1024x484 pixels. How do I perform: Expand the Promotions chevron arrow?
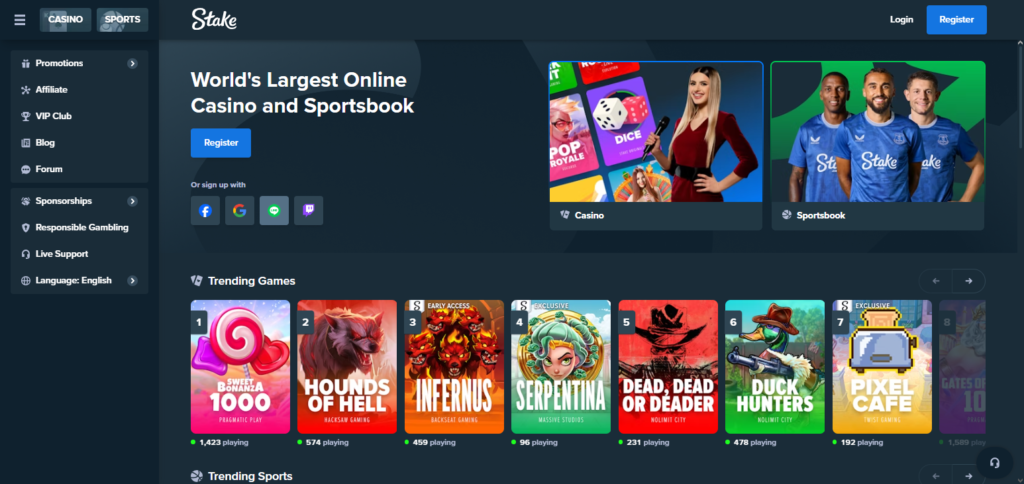pos(133,63)
